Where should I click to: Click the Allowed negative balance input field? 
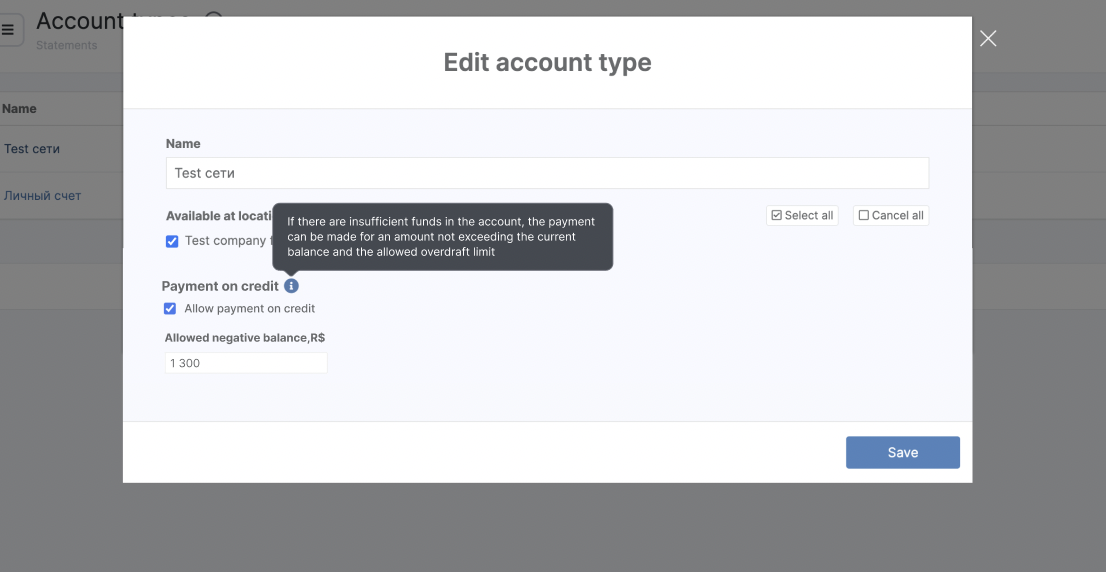click(x=246, y=363)
